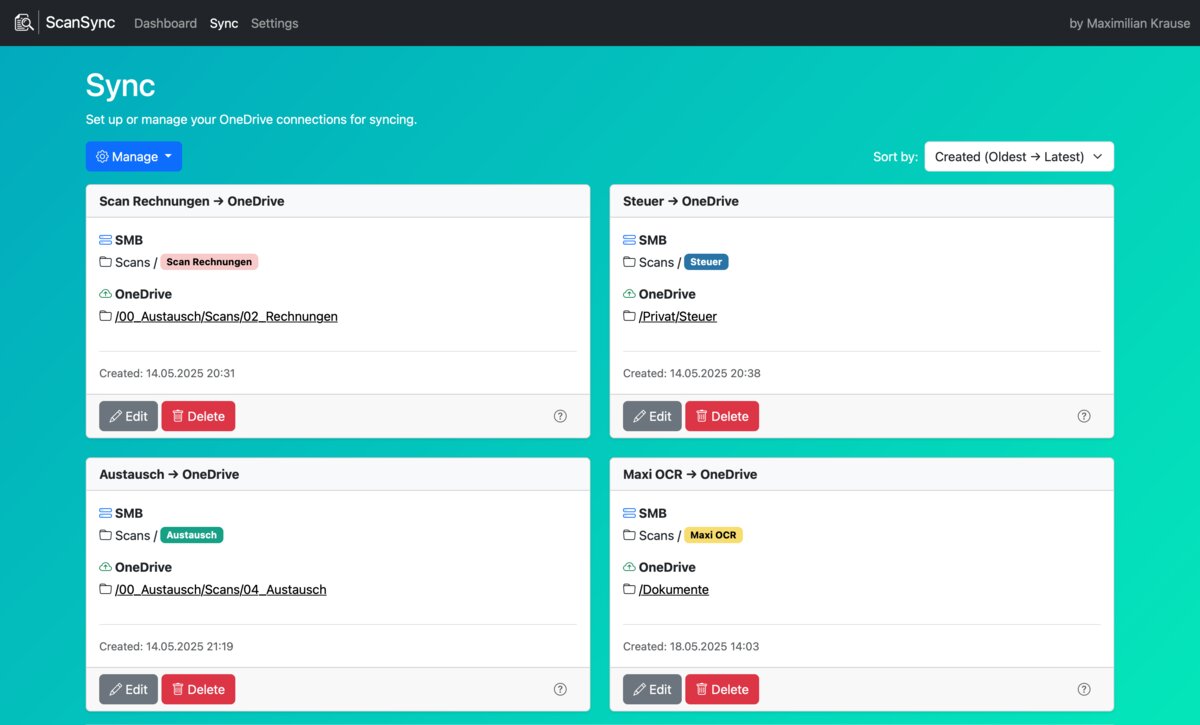This screenshot has width=1200, height=725.
Task: Select the Sync navigation item
Action: click(224, 23)
